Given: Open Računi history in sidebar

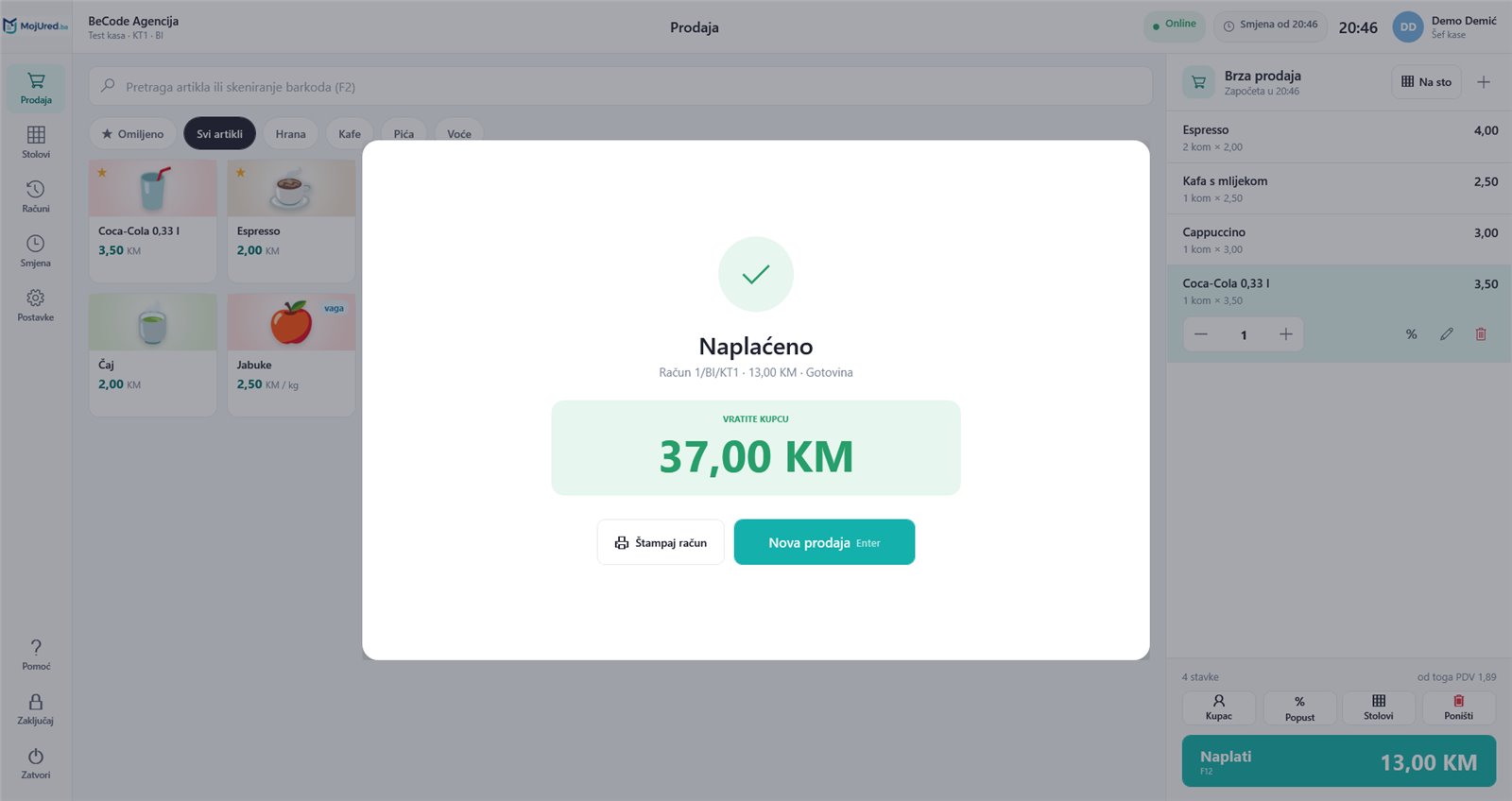Looking at the screenshot, I should pos(36,196).
